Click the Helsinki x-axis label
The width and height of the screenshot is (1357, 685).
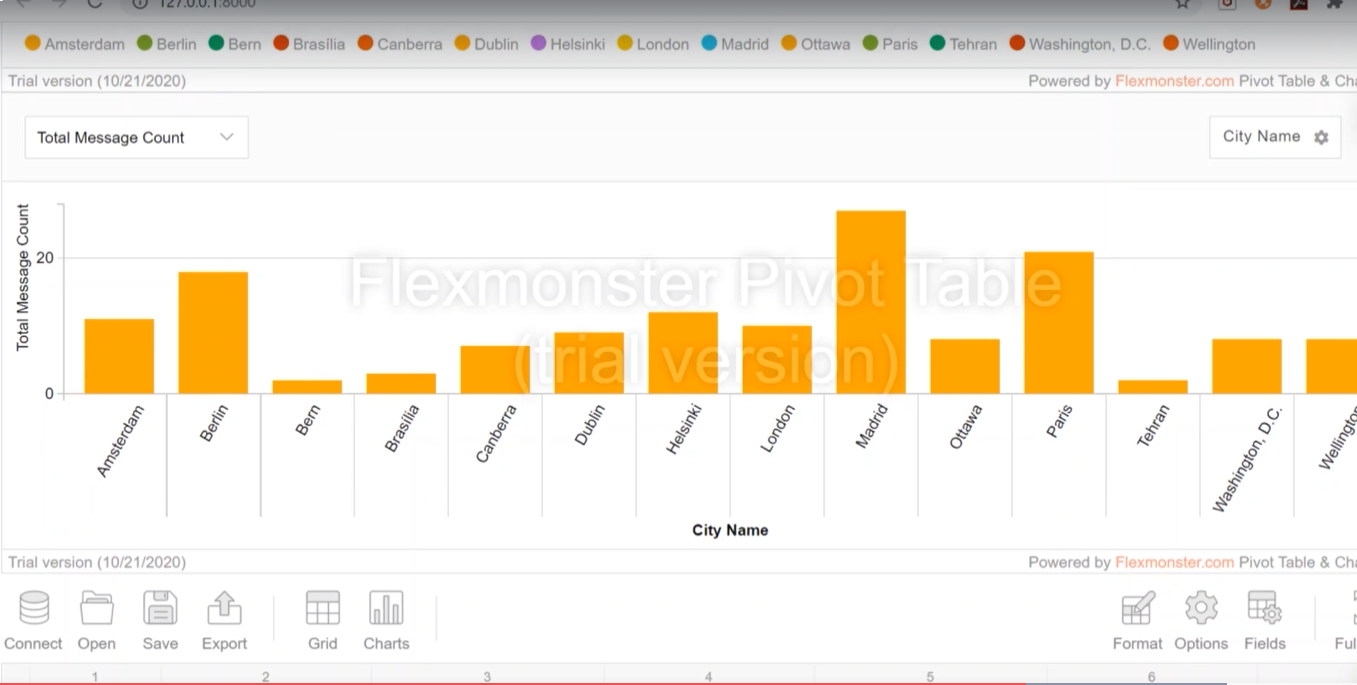tap(684, 429)
